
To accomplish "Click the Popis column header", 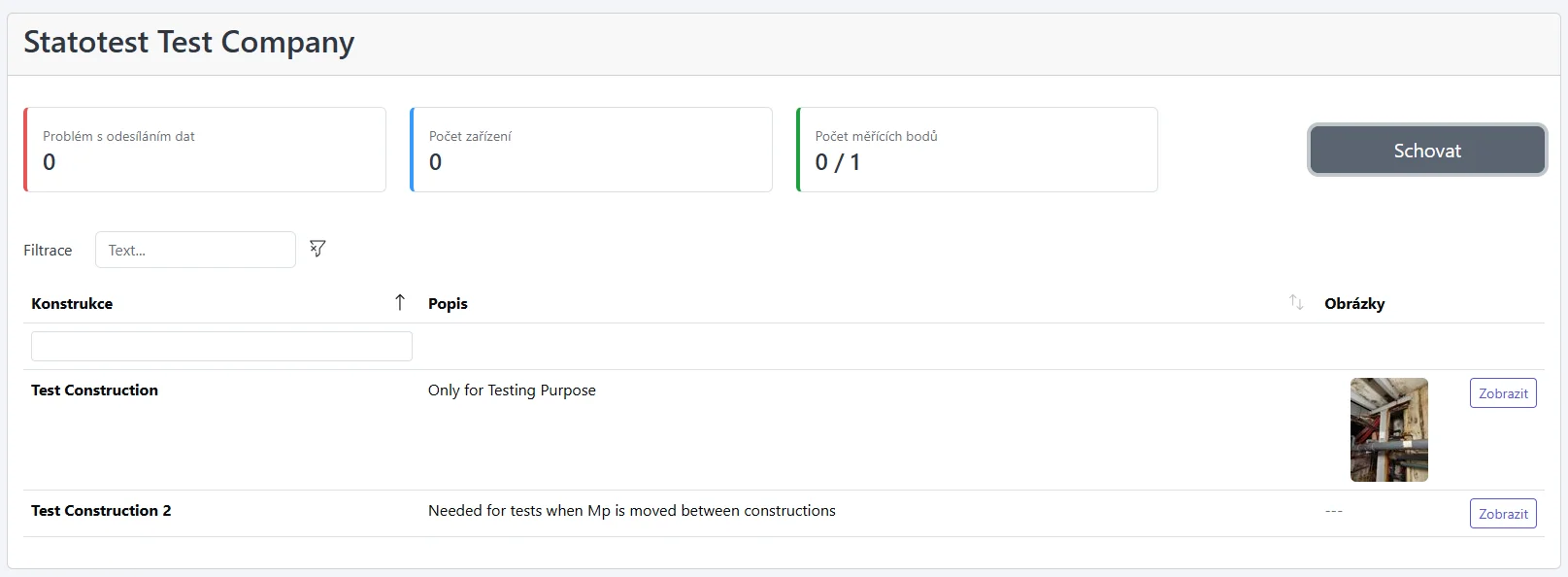I will [x=448, y=304].
